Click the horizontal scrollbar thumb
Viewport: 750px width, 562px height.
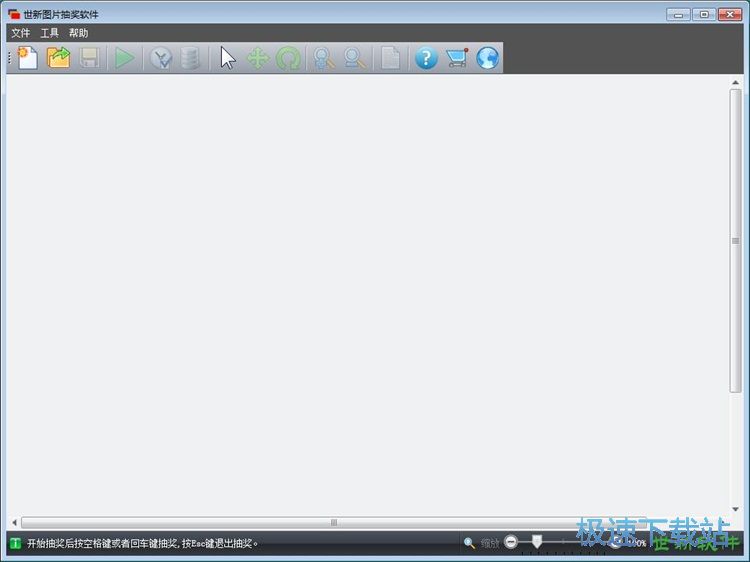334,522
